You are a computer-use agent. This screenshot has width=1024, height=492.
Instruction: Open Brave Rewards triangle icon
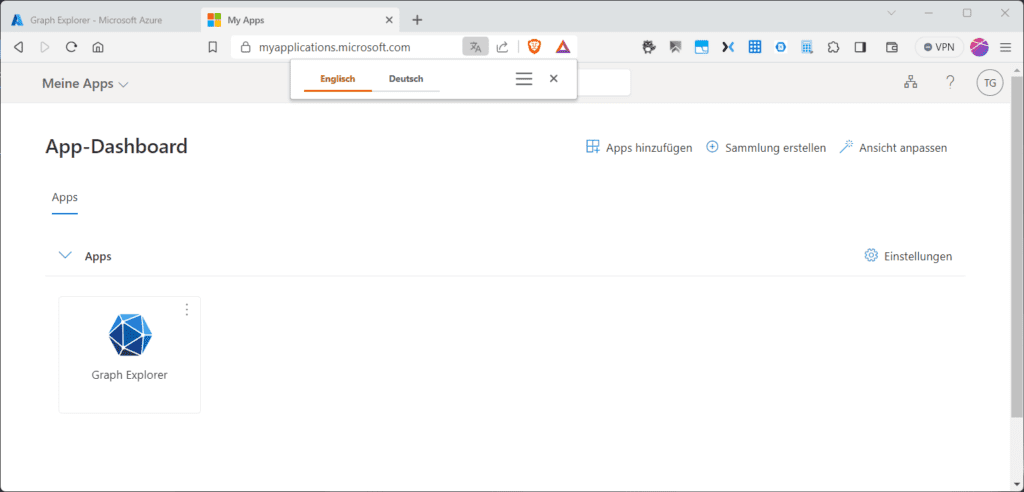[x=563, y=47]
